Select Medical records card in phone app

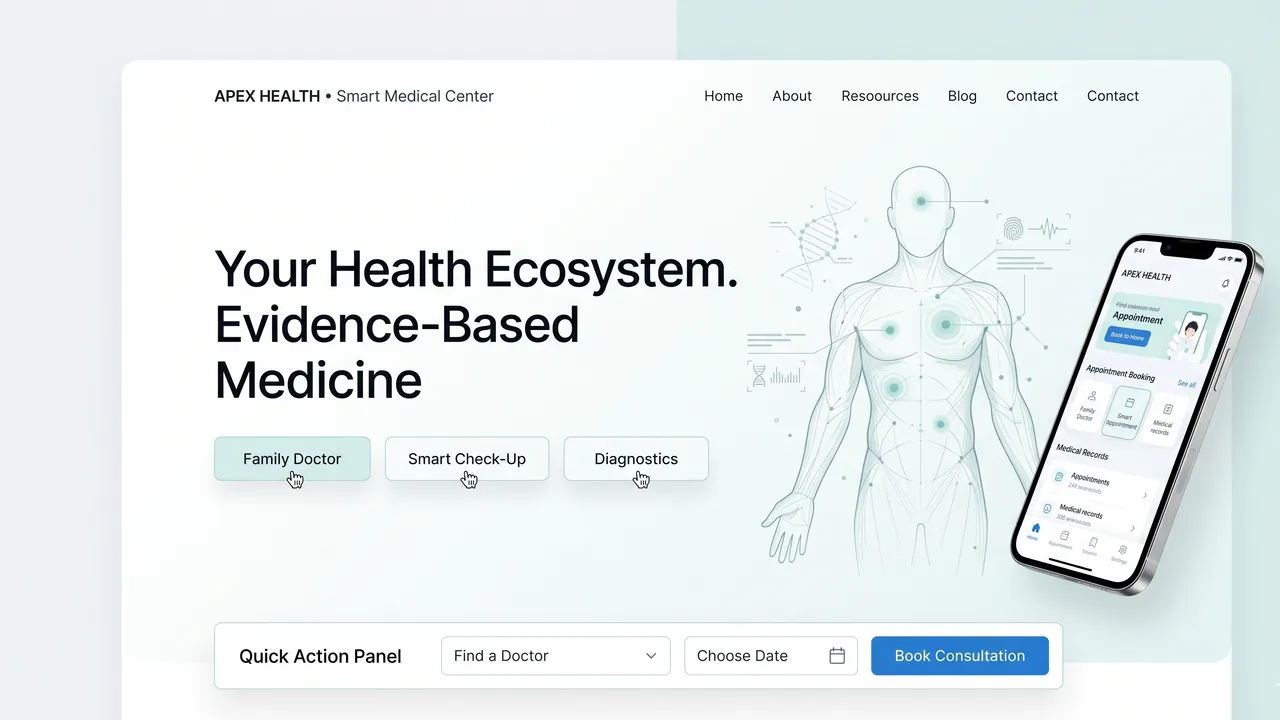point(1164,421)
